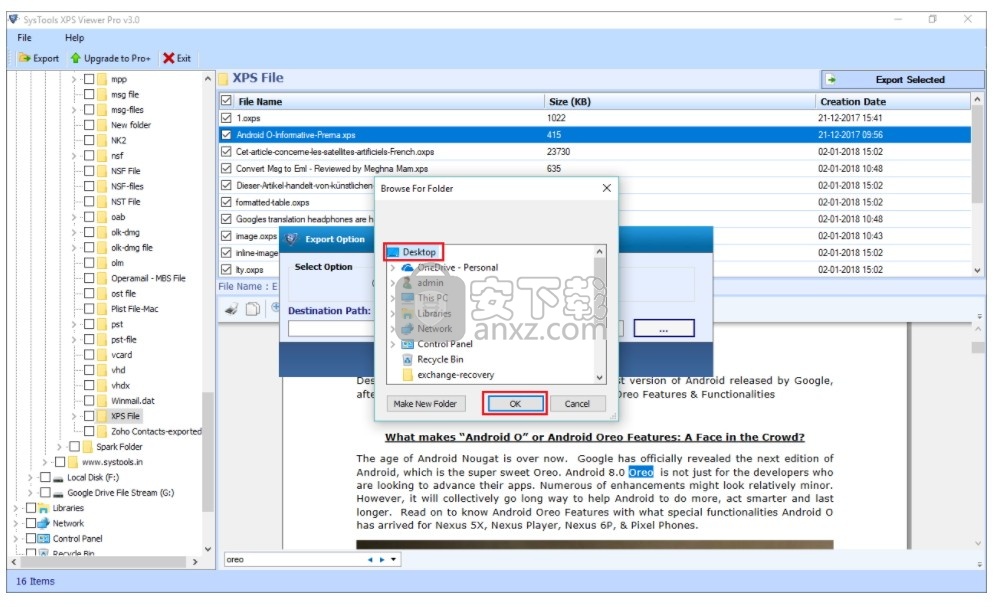Select the Desktop icon in Browse For Folder
The height and width of the screenshot is (607, 1007).
pyautogui.click(x=393, y=252)
